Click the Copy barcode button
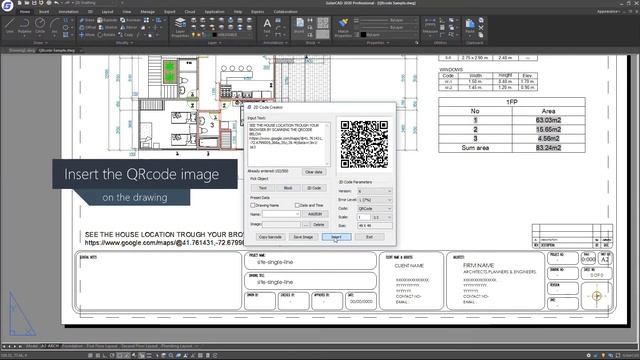 click(x=270, y=237)
